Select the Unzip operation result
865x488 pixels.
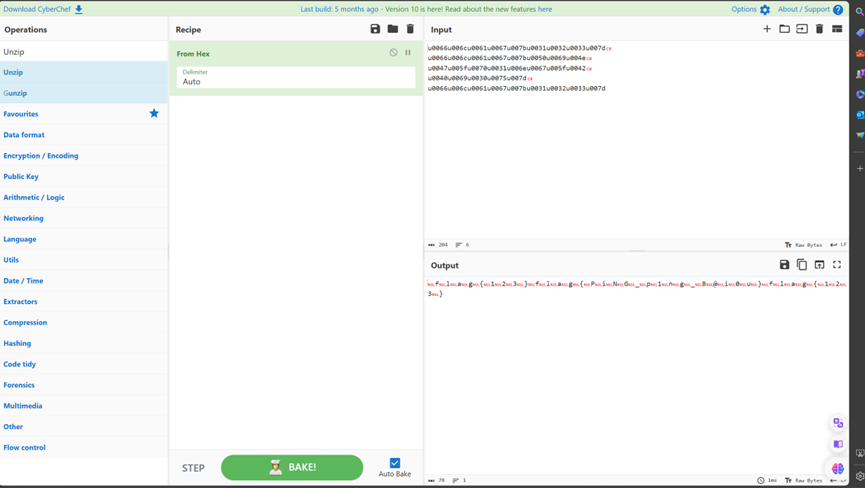pos(84,72)
